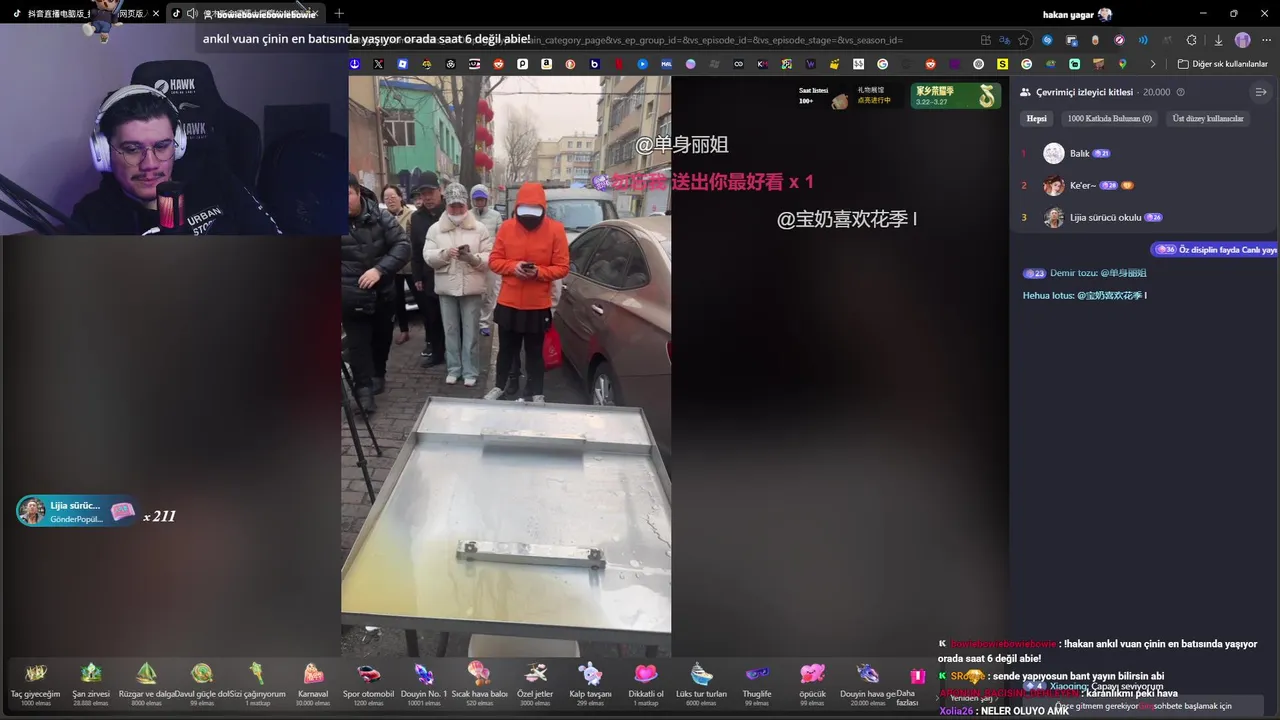Open the KH bookmark
Viewport: 1280px width, 720px height.
762,64
